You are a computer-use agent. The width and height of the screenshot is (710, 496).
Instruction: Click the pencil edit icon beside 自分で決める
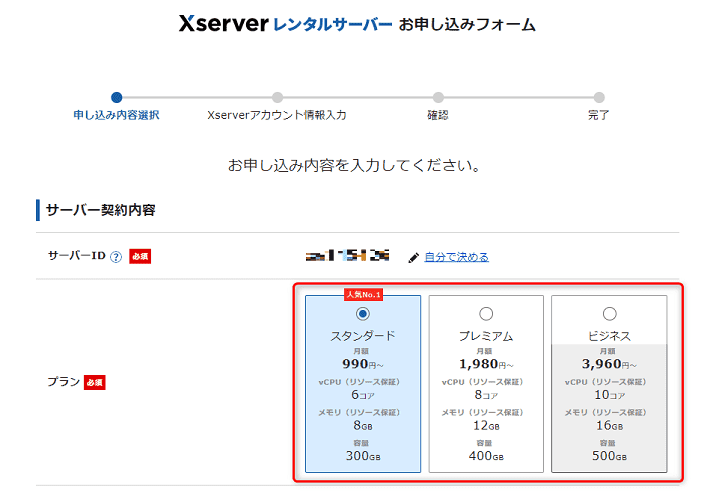[x=413, y=258]
